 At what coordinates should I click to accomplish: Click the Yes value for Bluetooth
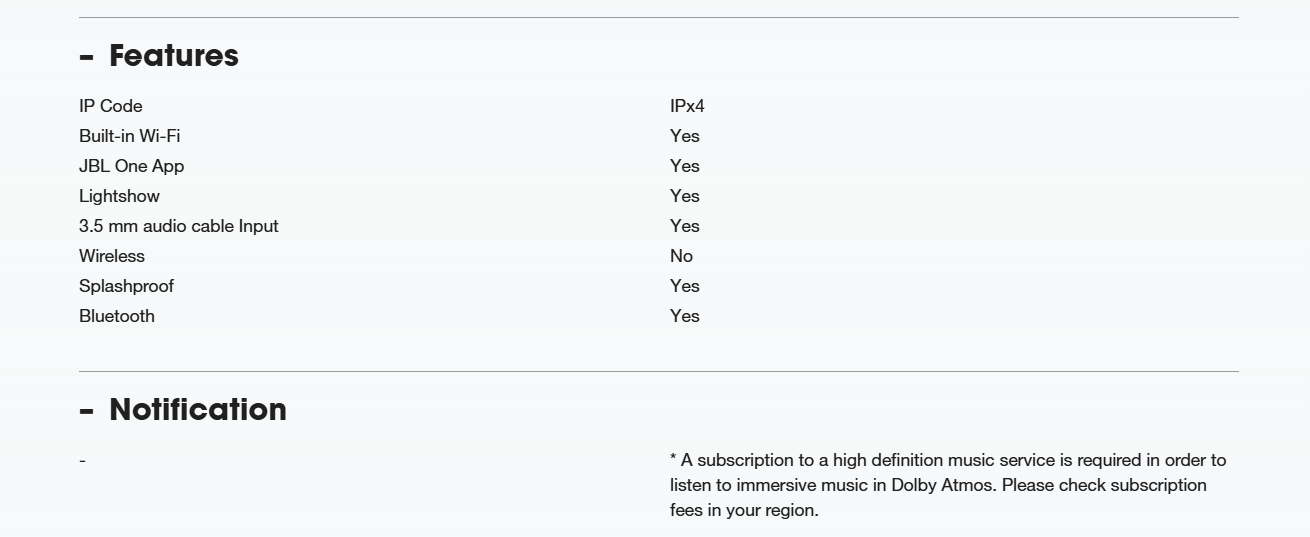685,316
